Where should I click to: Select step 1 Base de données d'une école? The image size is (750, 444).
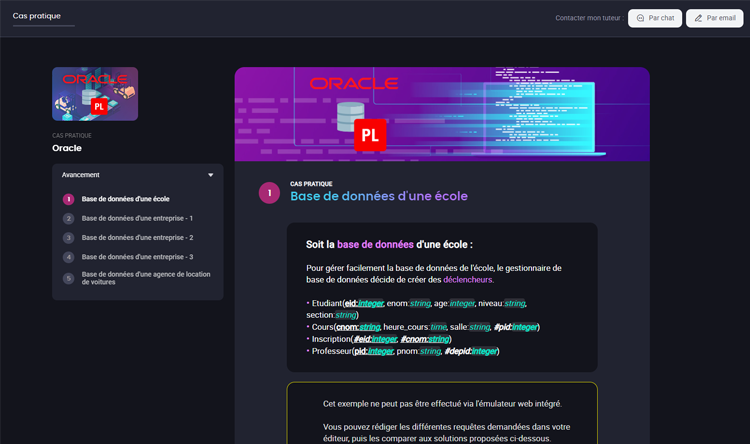point(125,199)
